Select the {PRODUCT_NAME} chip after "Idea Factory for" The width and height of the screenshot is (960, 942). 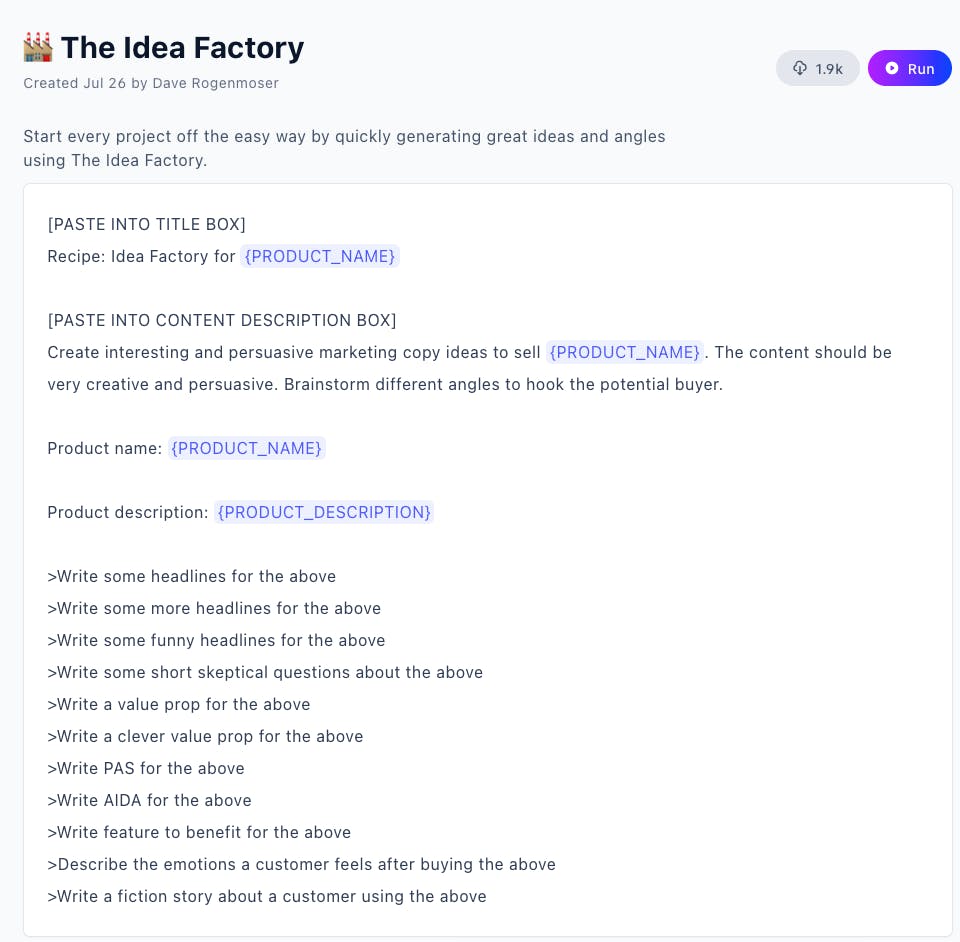(x=320, y=256)
